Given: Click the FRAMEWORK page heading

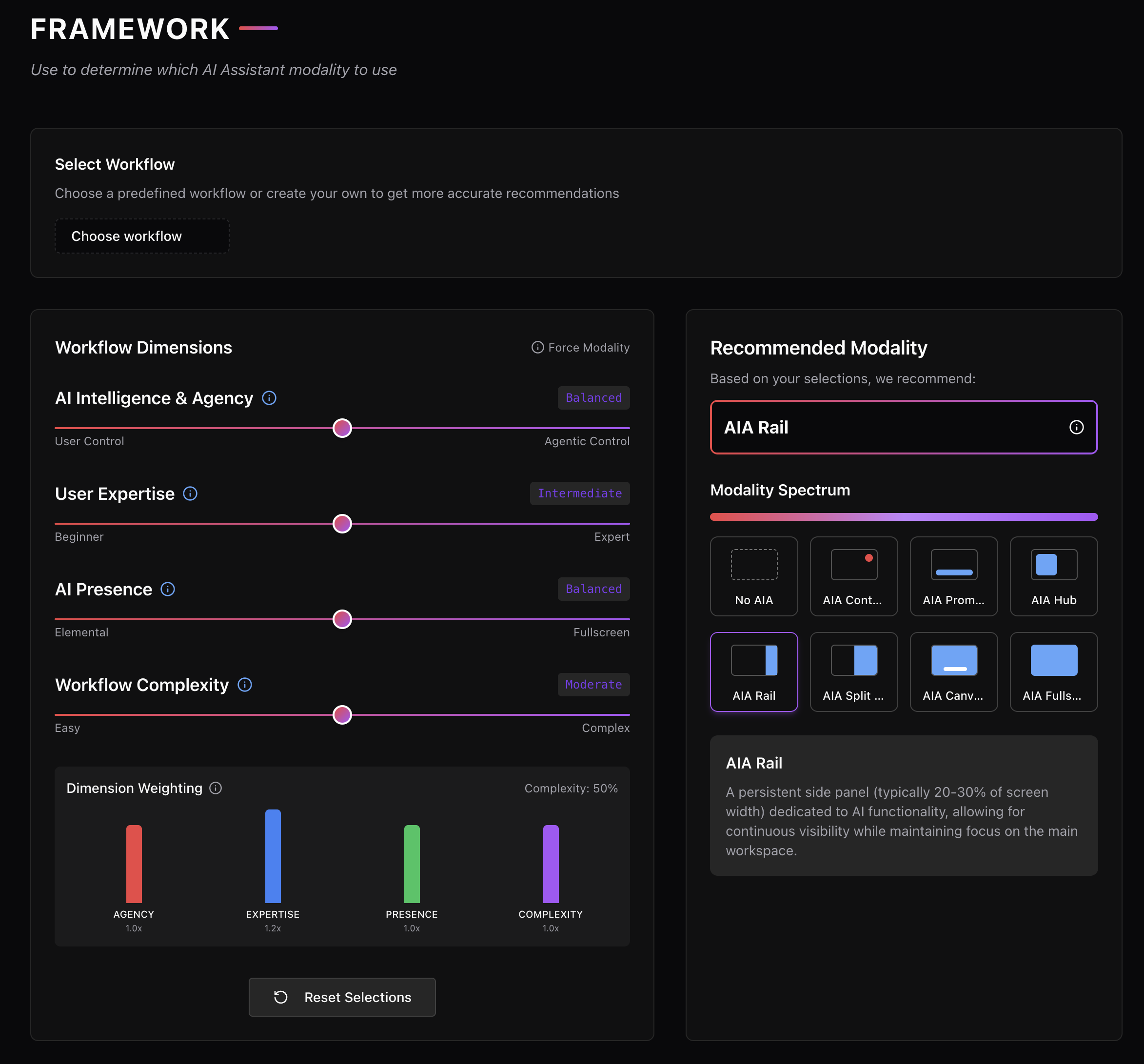Looking at the screenshot, I should pos(130,28).
